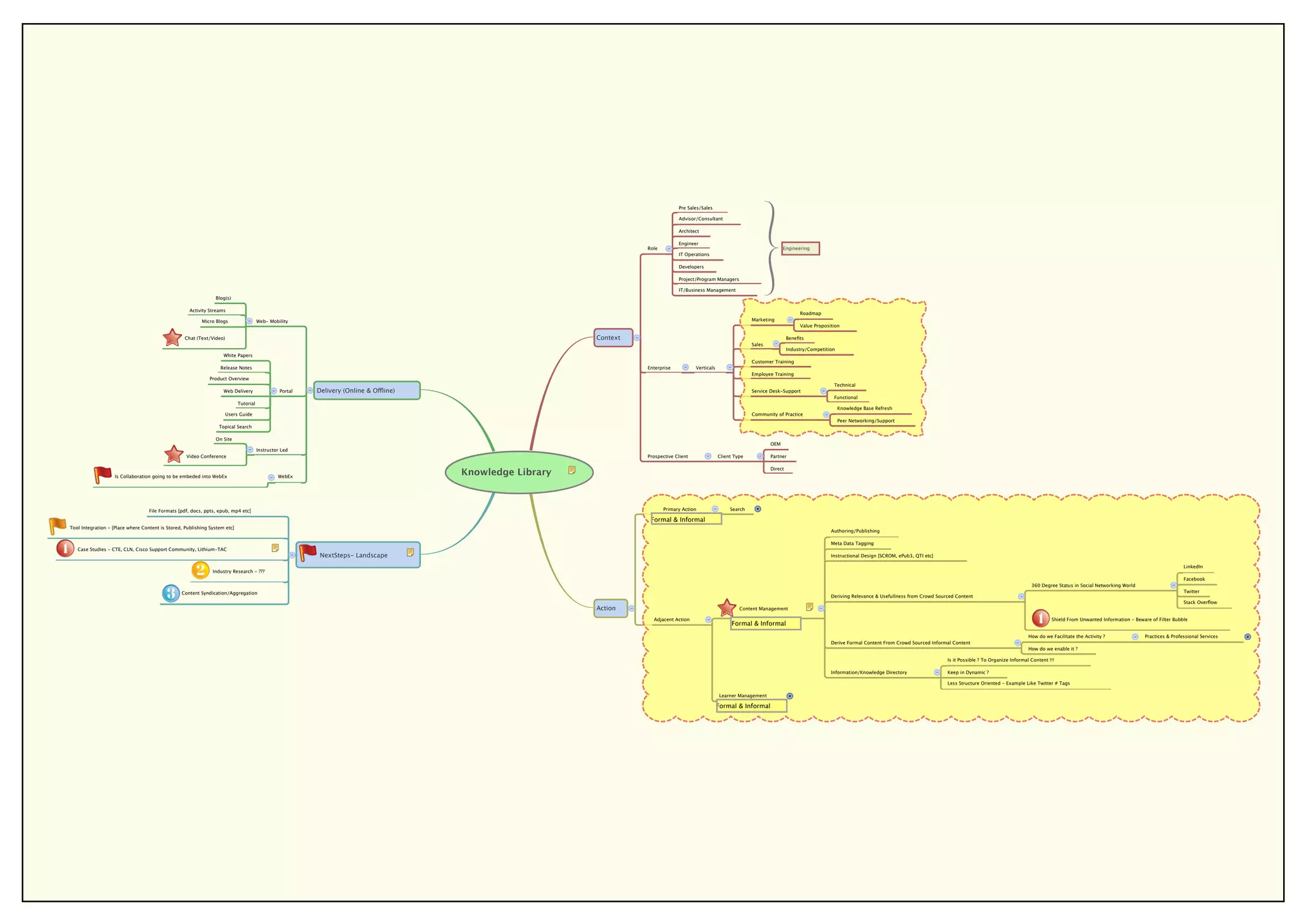1308x924 pixels.
Task: Select the Engineering summary box
Action: tap(800, 248)
